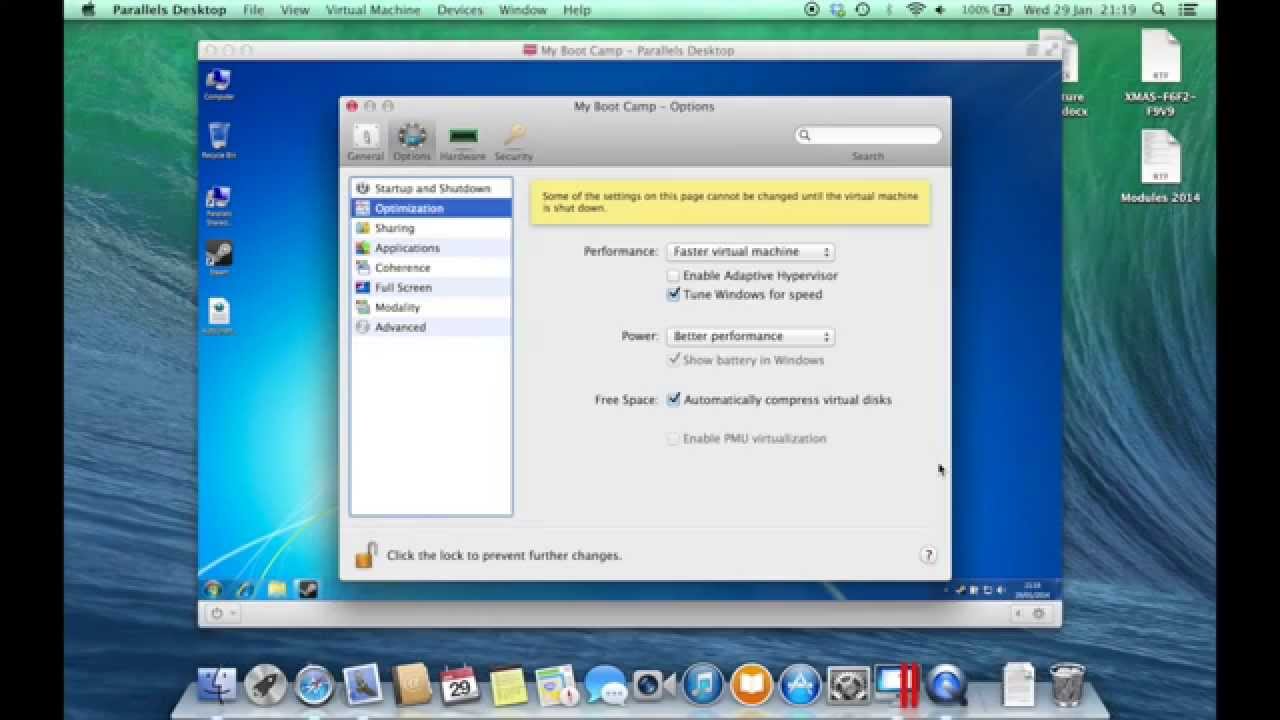The width and height of the screenshot is (1280, 720).
Task: Select Sharing in the sidebar
Action: click(431, 228)
